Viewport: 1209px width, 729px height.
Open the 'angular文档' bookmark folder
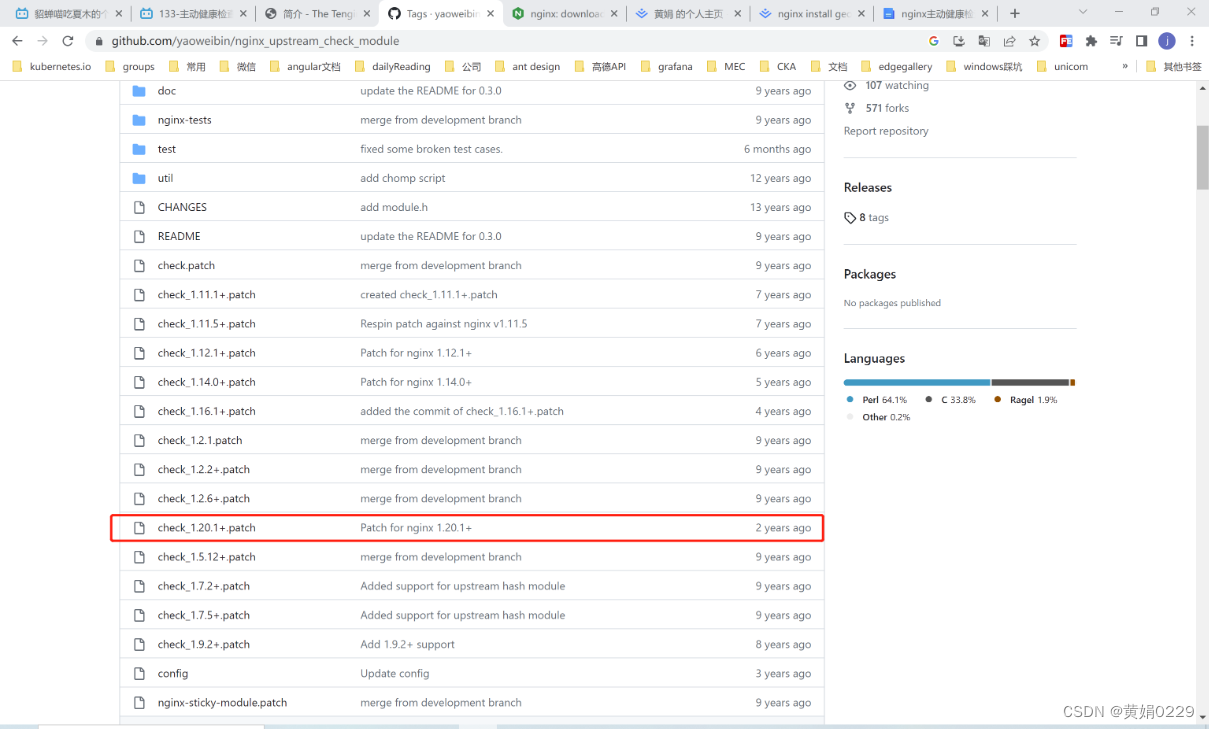pyautogui.click(x=305, y=66)
